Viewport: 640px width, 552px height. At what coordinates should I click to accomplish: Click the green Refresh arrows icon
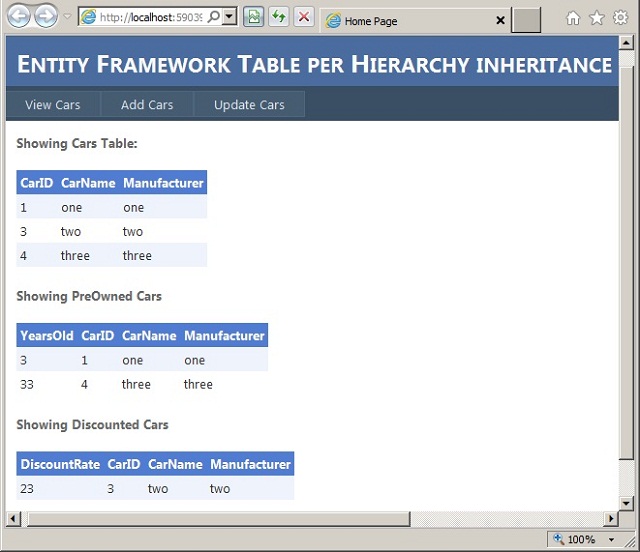[279, 17]
